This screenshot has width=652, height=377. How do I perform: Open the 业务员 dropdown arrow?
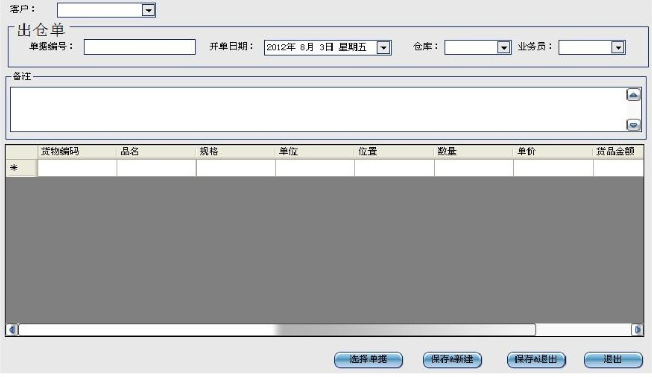click(618, 47)
